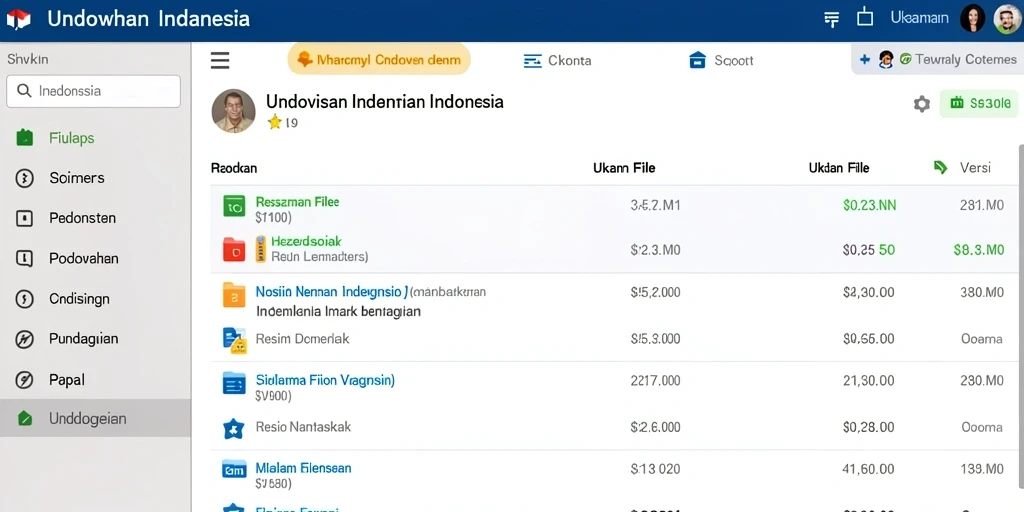Image resolution: width=1024 pixels, height=512 pixels.
Task: Click the Papal compass icon
Action: 24,379
